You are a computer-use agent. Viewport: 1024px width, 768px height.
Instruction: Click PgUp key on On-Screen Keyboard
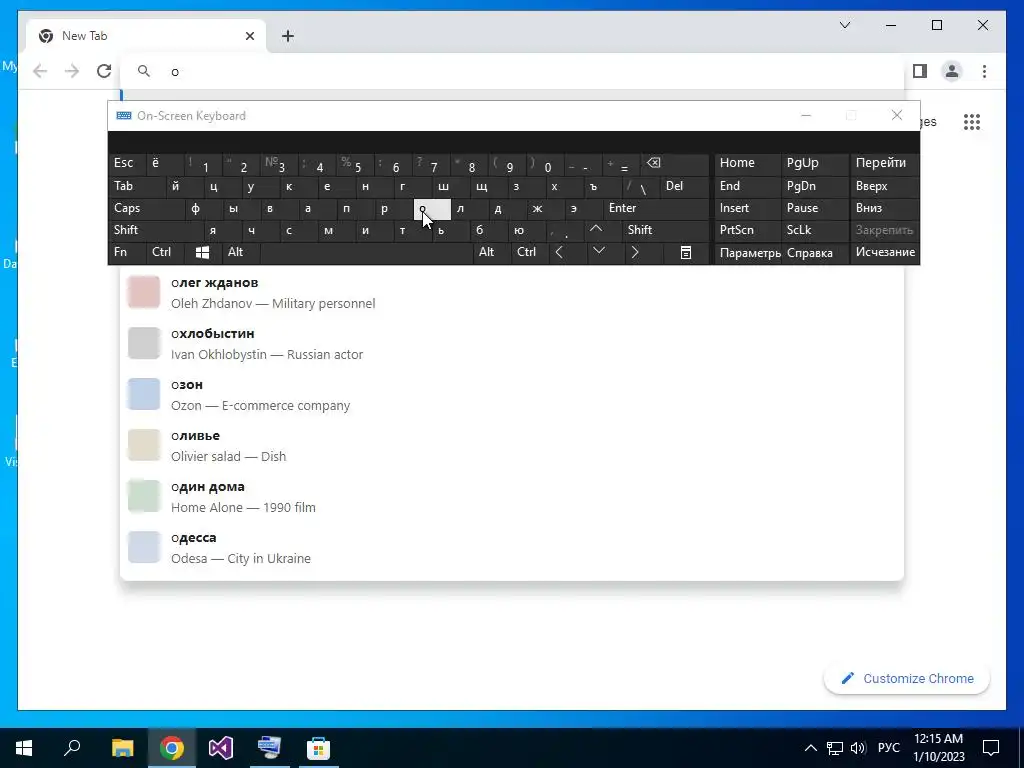coord(815,164)
